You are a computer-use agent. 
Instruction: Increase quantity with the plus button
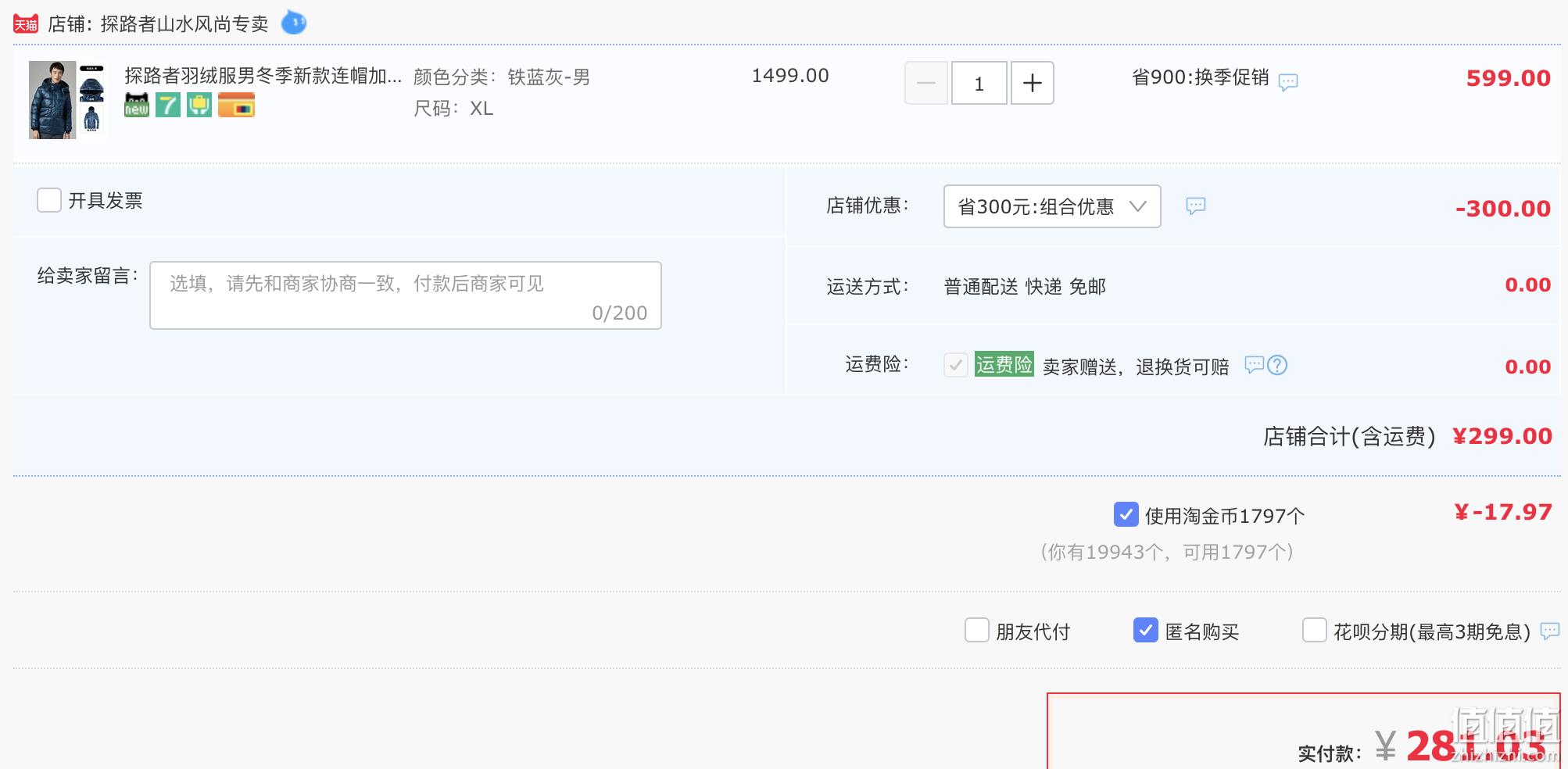1033,83
